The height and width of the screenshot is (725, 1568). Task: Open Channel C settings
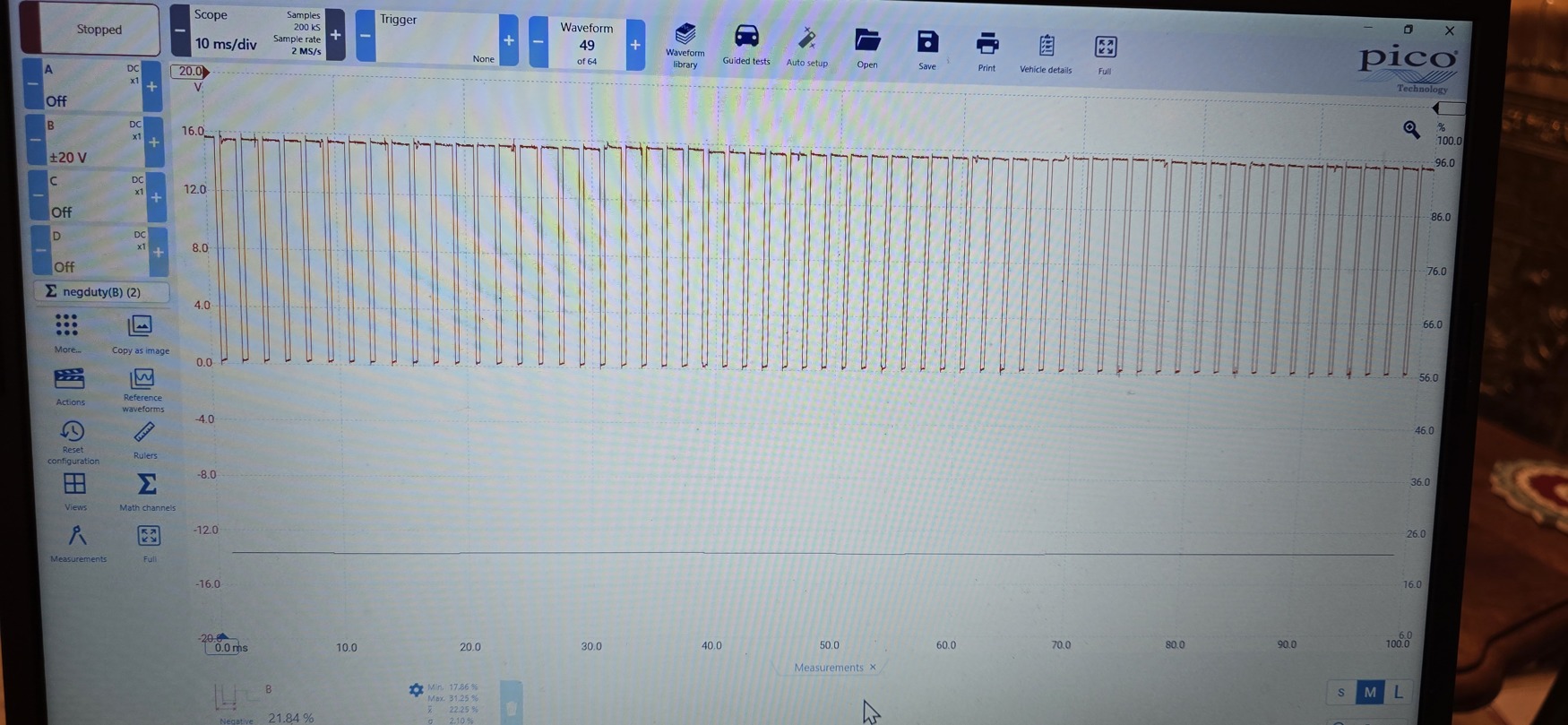pos(96,196)
